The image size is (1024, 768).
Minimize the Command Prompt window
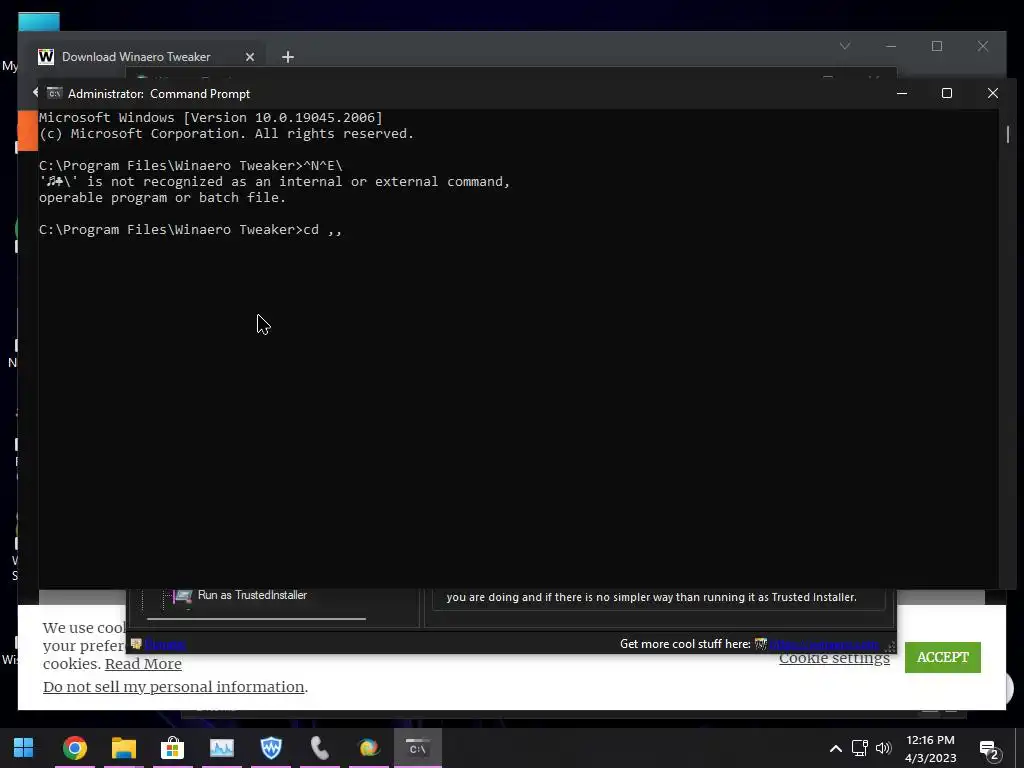(902, 93)
